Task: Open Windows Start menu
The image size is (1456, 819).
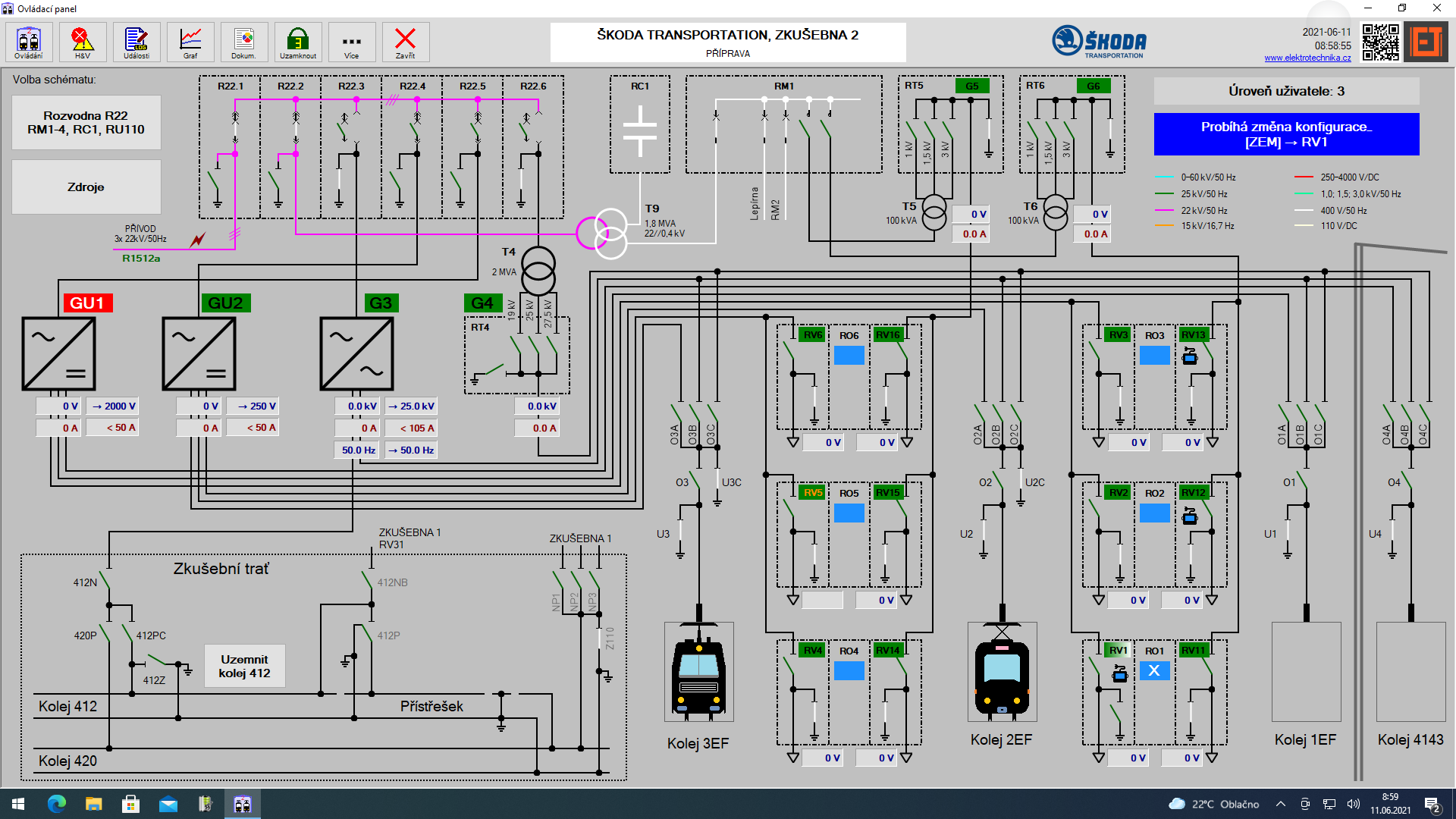Action: 18,804
